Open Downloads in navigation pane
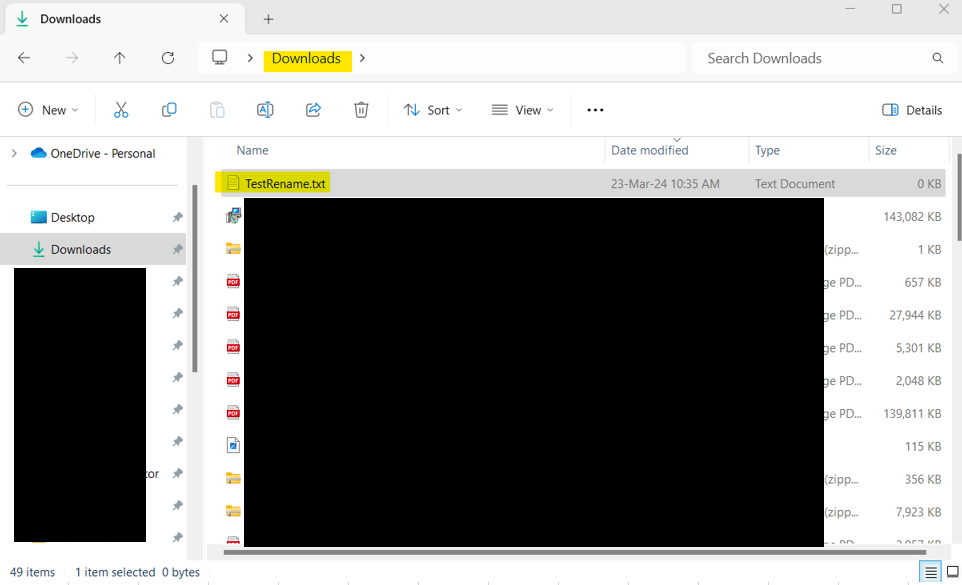This screenshot has height=585, width=962. click(81, 249)
